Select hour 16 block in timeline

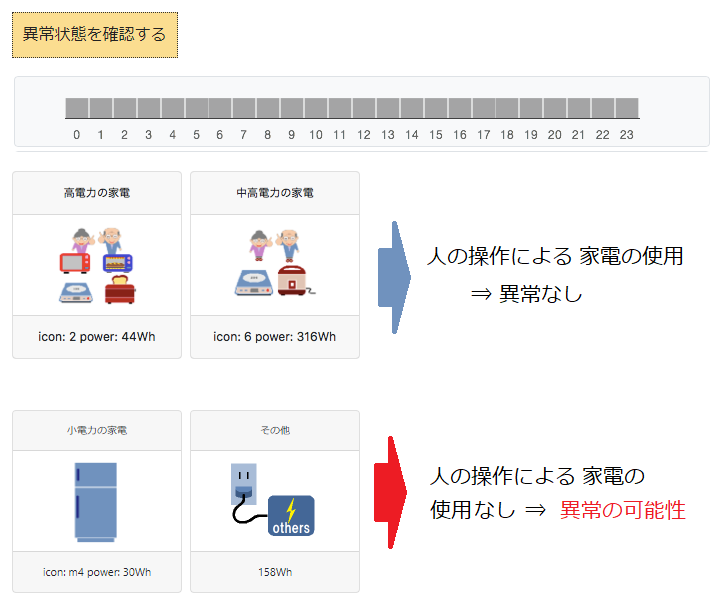(459, 108)
